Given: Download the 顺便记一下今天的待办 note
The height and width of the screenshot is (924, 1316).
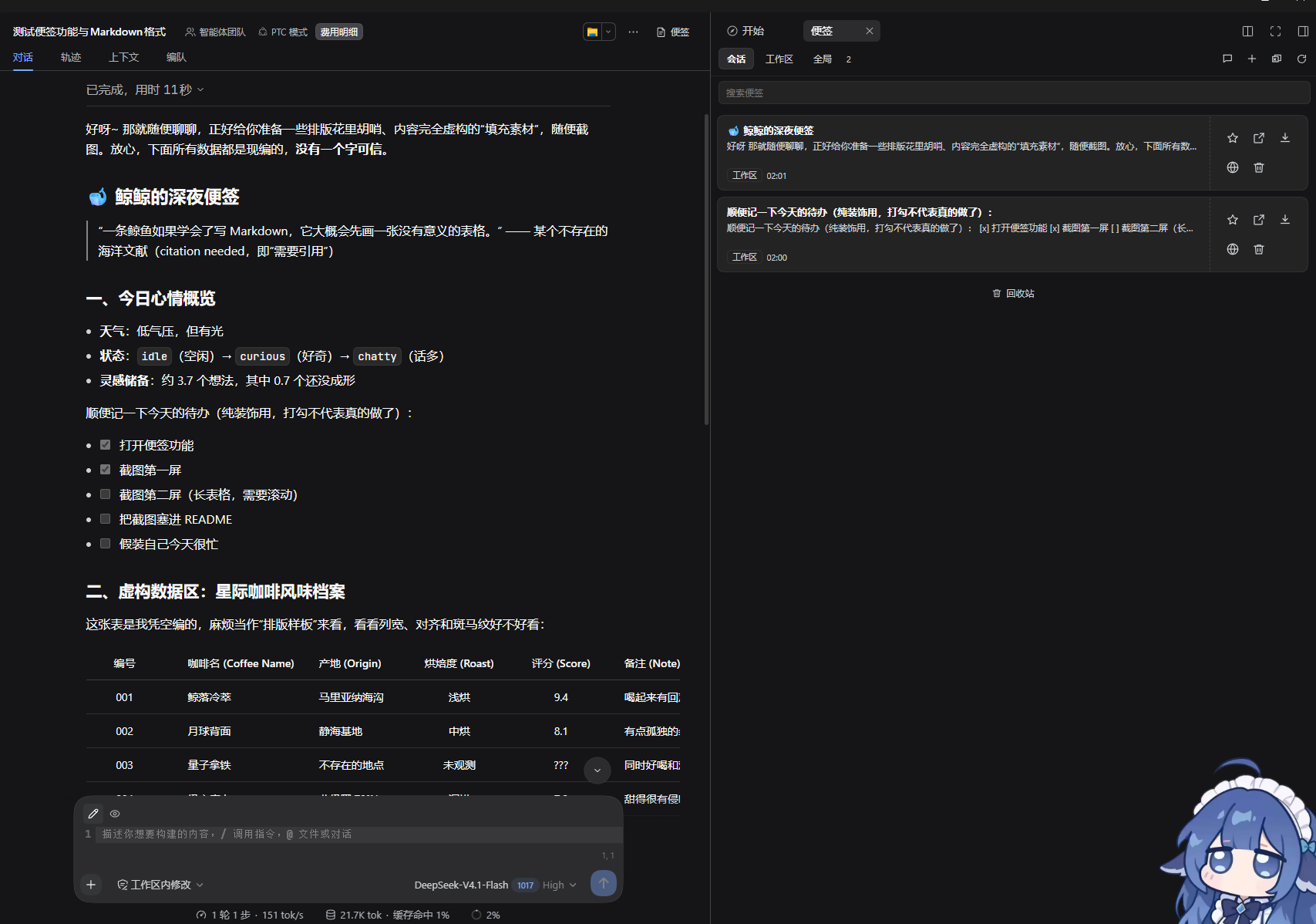Looking at the screenshot, I should (x=1285, y=220).
